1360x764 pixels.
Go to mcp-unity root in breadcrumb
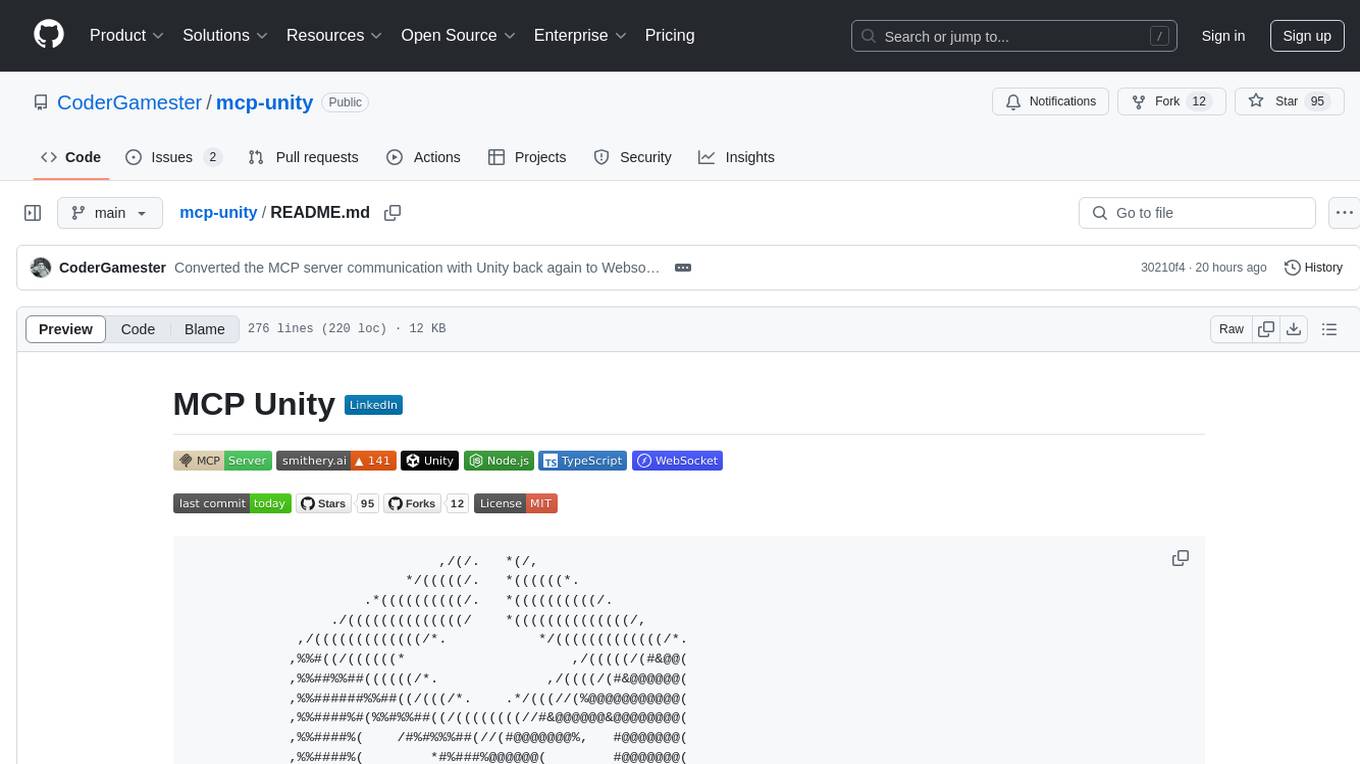(x=218, y=212)
